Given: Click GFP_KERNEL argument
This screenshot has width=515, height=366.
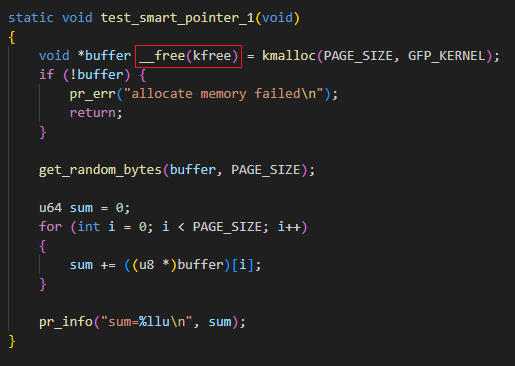Looking at the screenshot, I should [x=447, y=56].
